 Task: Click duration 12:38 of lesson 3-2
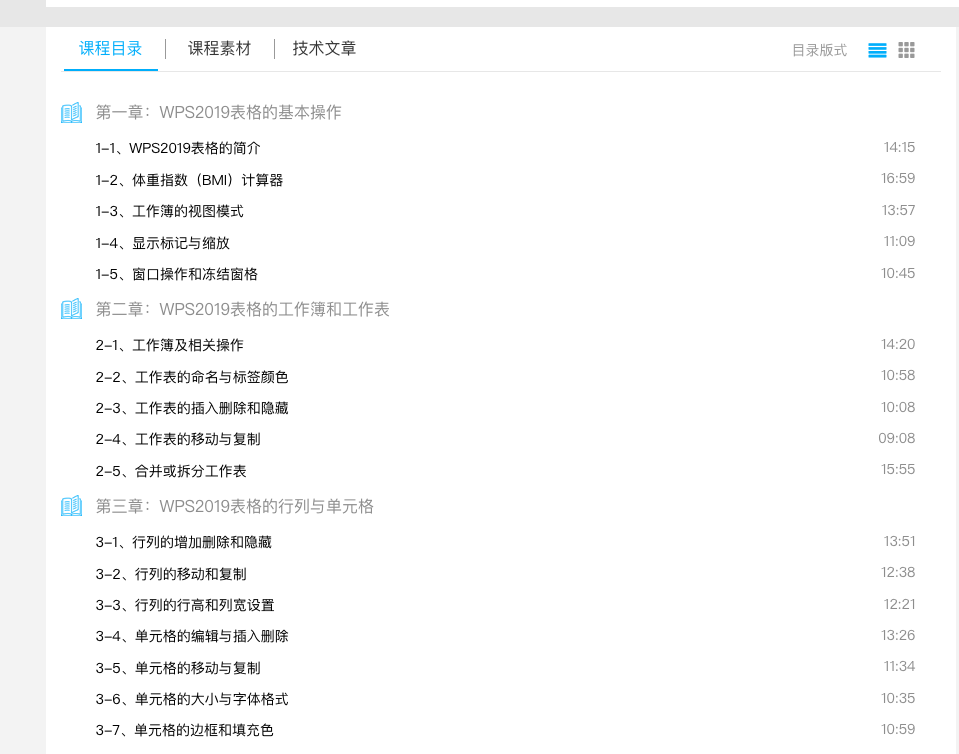click(x=898, y=572)
